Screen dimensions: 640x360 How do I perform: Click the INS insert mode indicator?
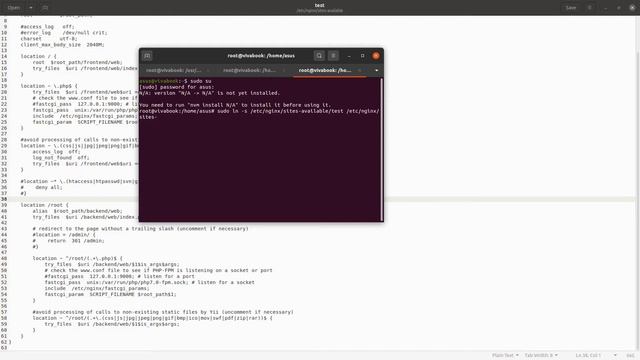coord(630,356)
